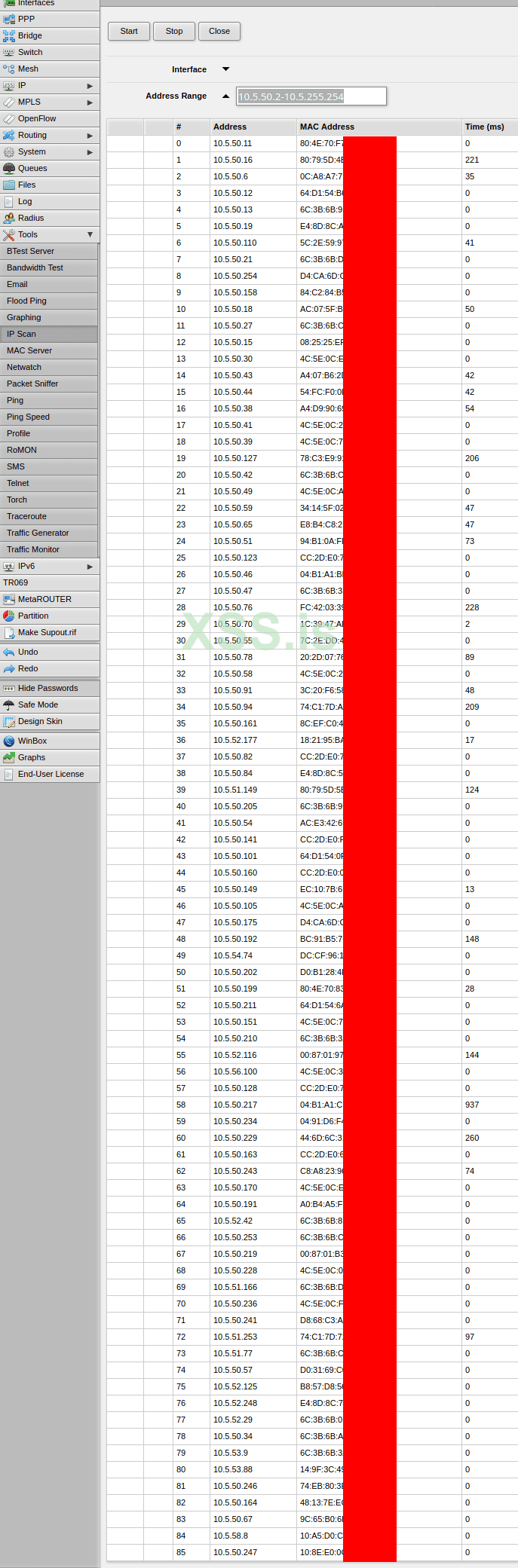518x1568 pixels.
Task: Select row with address 10.5.50.254
Action: click(312, 276)
